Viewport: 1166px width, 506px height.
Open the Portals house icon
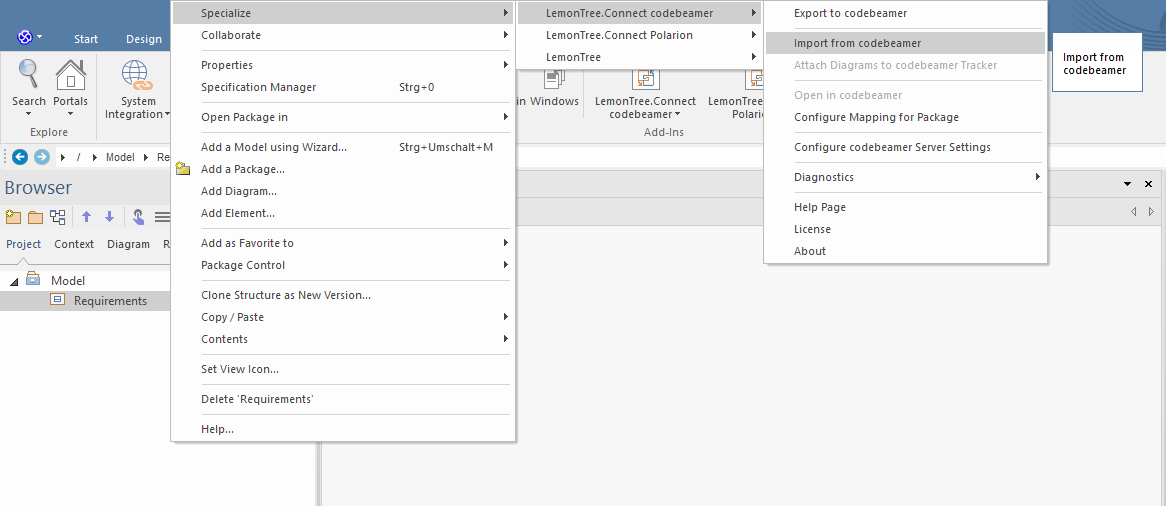(70, 74)
